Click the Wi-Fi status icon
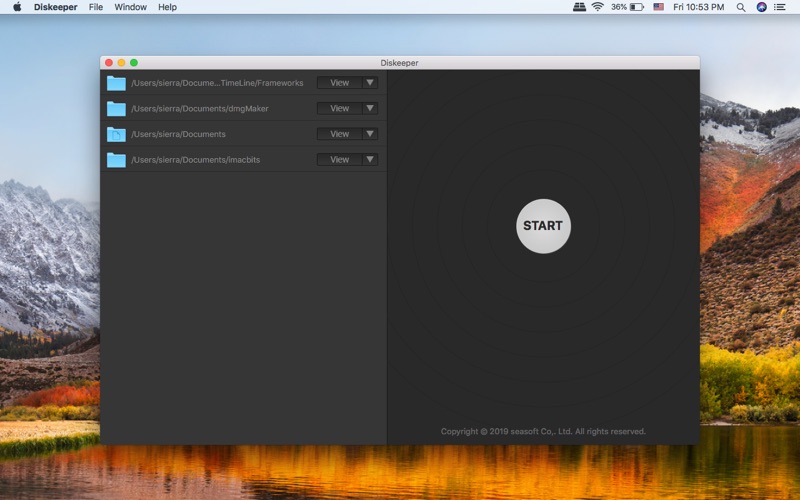 click(597, 7)
